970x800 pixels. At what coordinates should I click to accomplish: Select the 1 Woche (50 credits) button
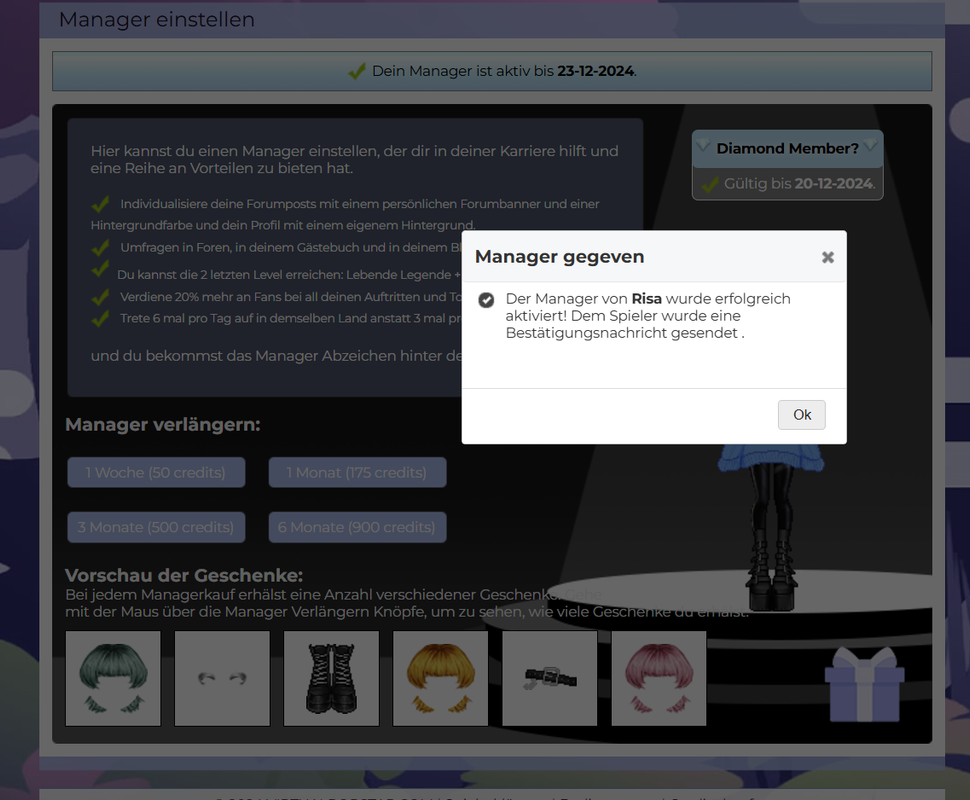pos(156,473)
